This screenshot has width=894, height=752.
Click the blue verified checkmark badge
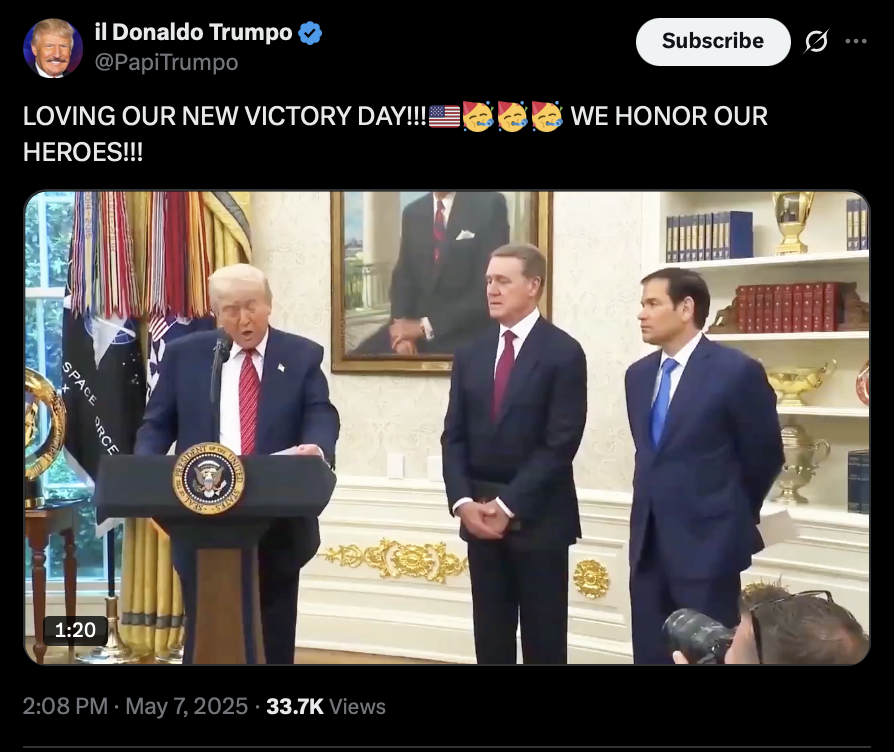point(310,33)
